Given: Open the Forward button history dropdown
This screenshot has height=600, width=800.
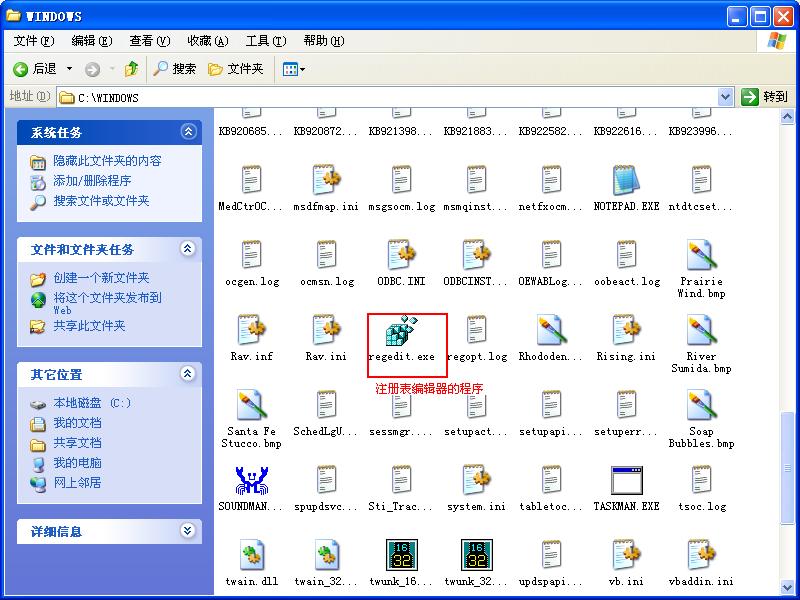Looking at the screenshot, I should coord(112,69).
